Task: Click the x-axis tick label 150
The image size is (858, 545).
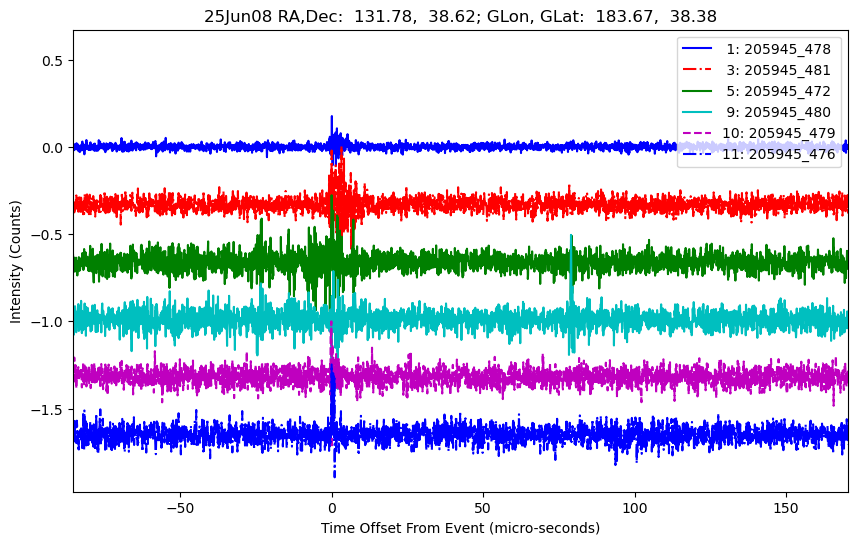Action: point(786,508)
